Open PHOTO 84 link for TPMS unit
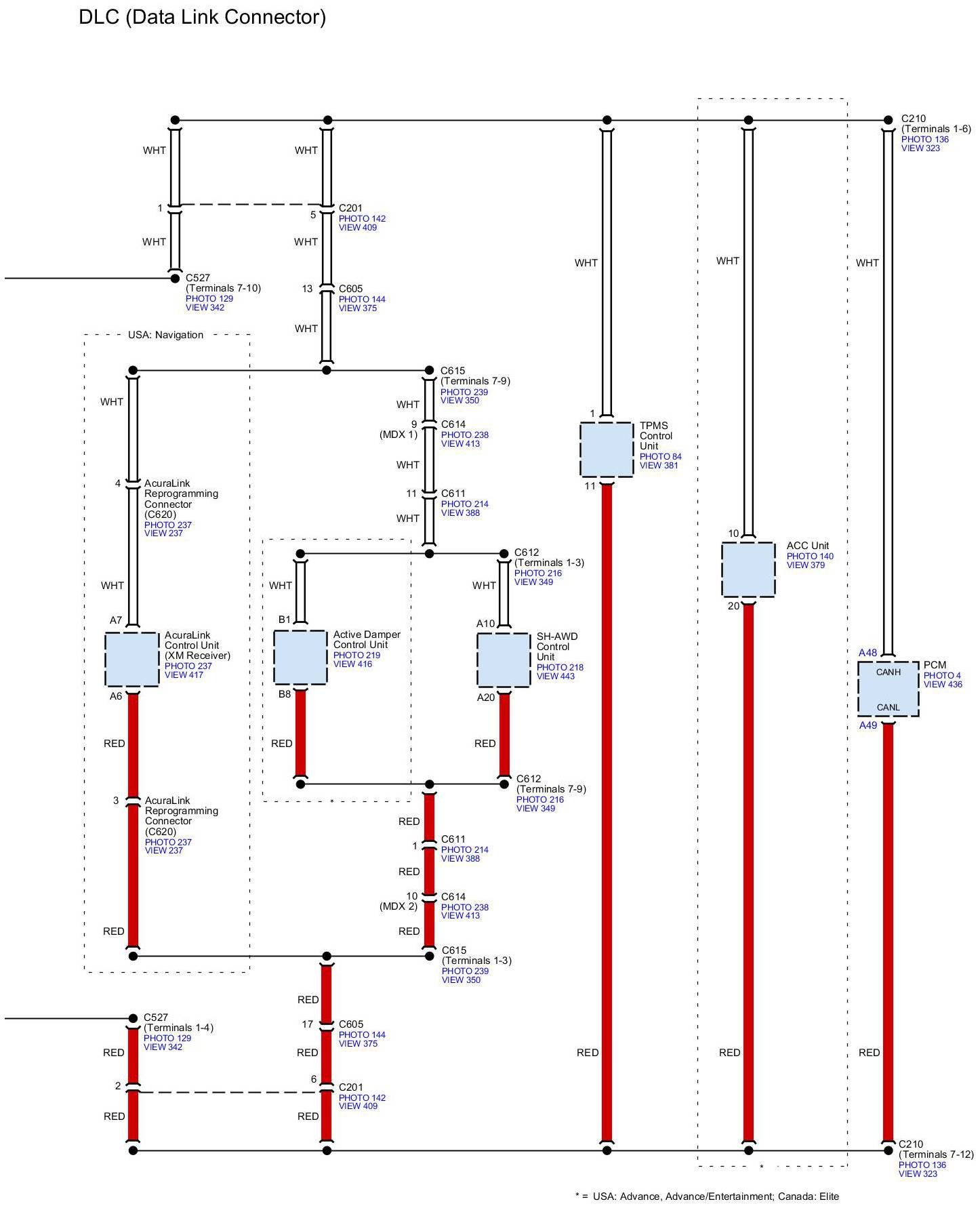This screenshot has width=980, height=1208. pyautogui.click(x=660, y=457)
